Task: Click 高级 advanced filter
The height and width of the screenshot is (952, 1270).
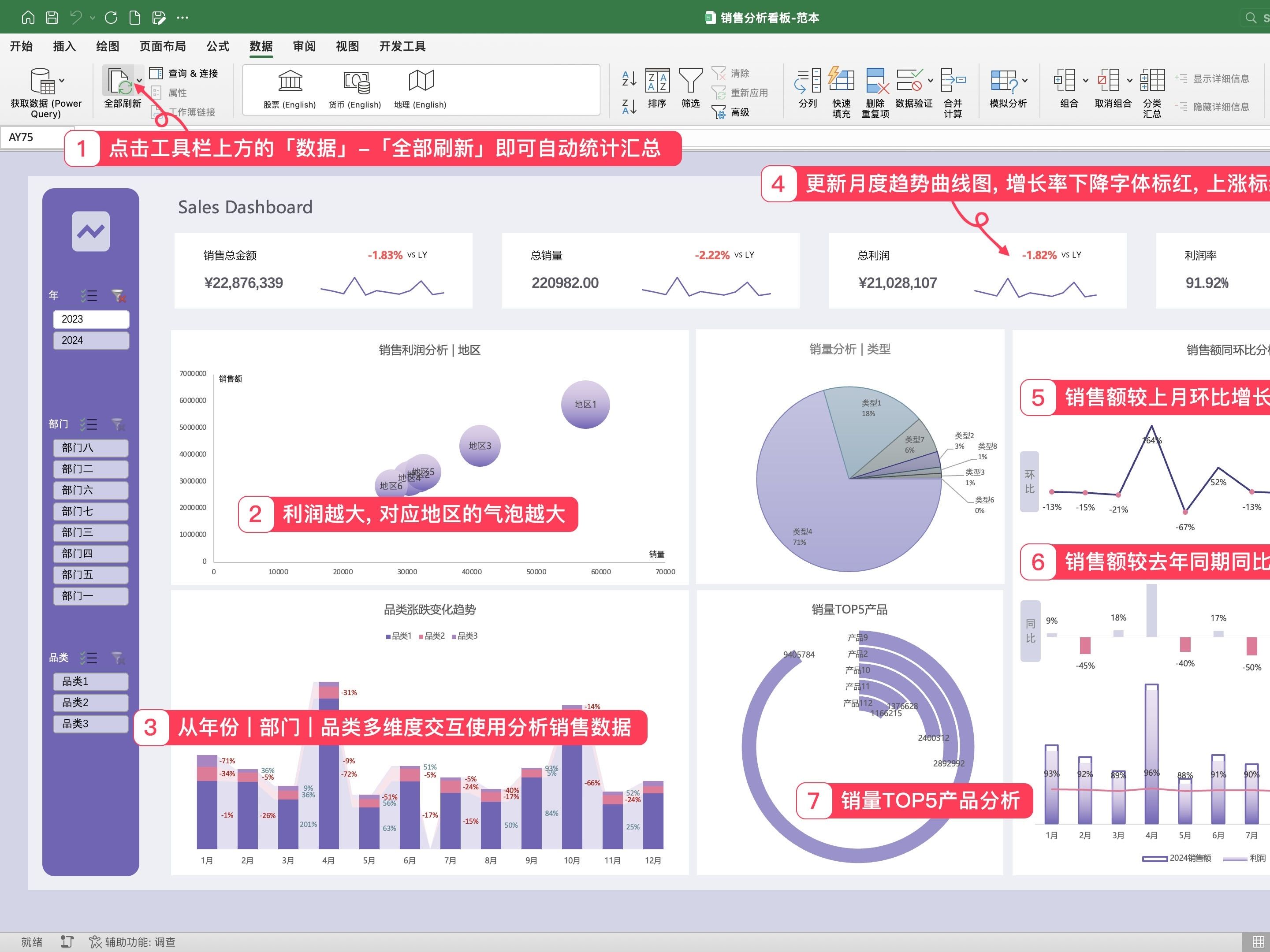Action: coord(730,112)
